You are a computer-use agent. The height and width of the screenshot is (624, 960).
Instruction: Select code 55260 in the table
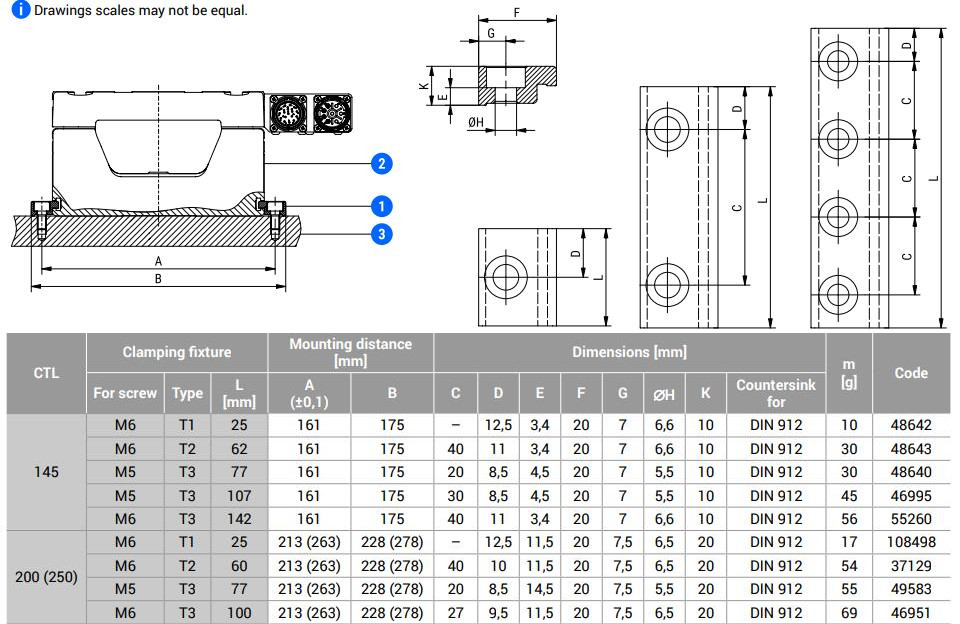911,519
